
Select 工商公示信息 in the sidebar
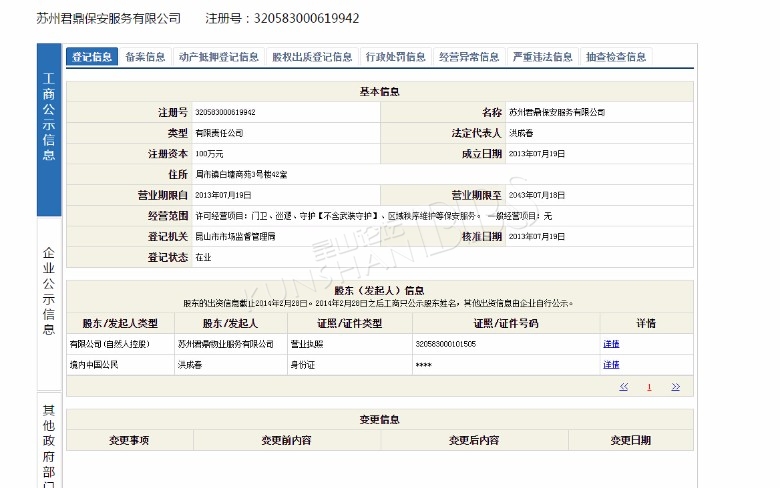pyautogui.click(x=49, y=129)
